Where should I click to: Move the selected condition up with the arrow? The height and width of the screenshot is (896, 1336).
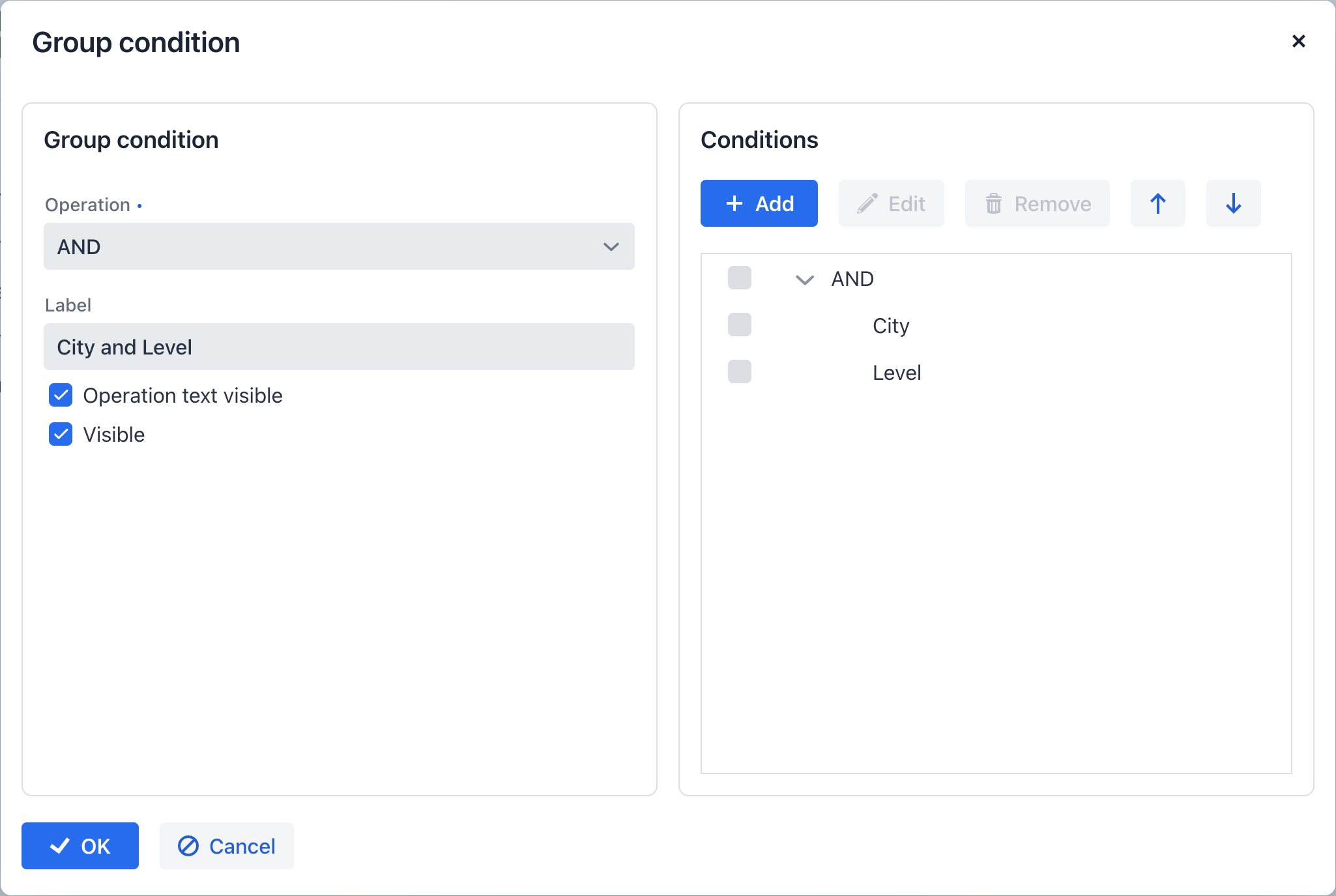(x=1157, y=203)
